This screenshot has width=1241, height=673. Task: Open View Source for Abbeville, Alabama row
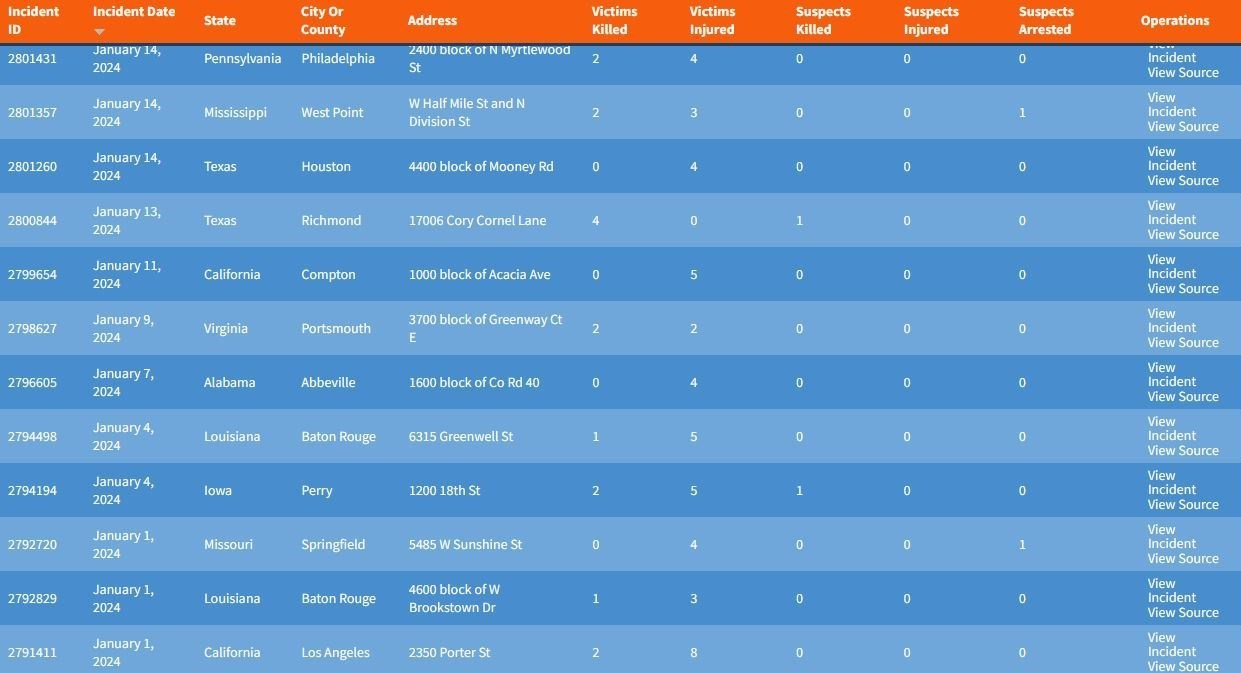click(1182, 397)
